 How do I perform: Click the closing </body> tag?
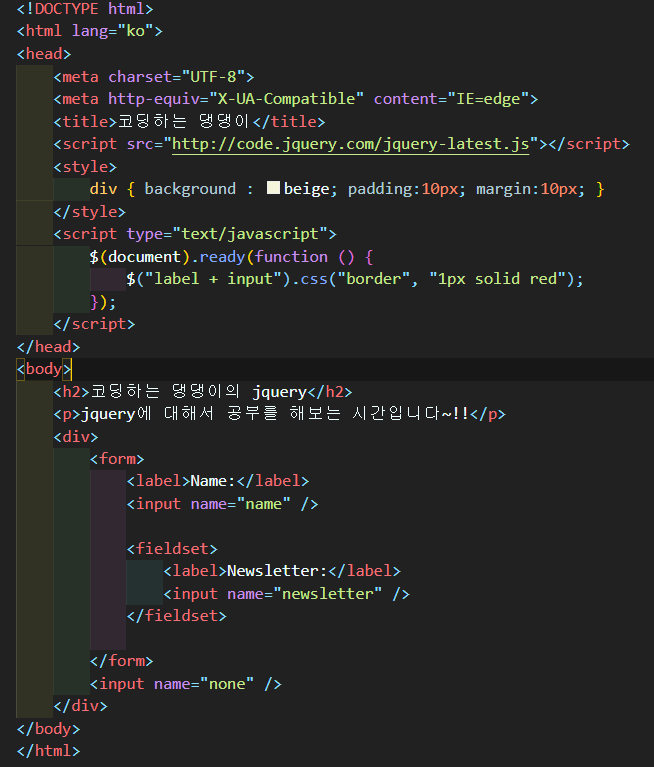coord(48,729)
